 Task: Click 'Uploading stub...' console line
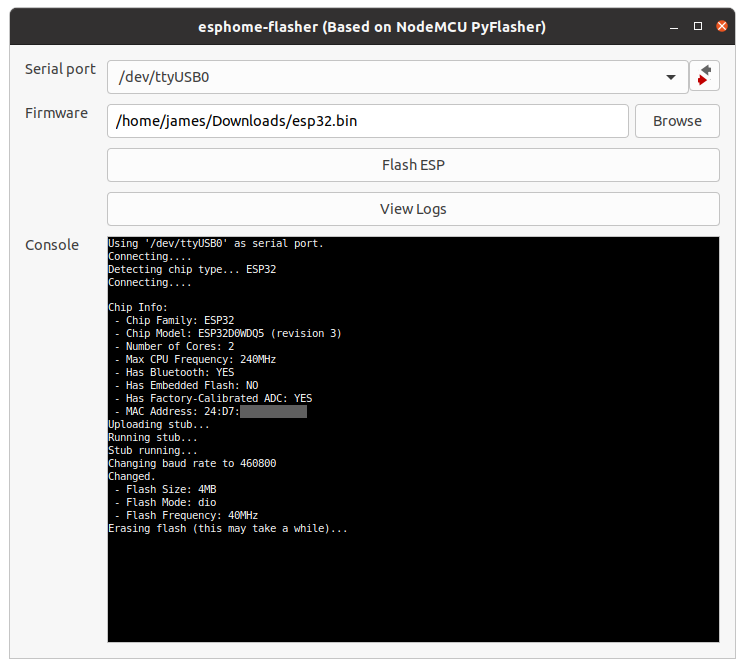159,425
